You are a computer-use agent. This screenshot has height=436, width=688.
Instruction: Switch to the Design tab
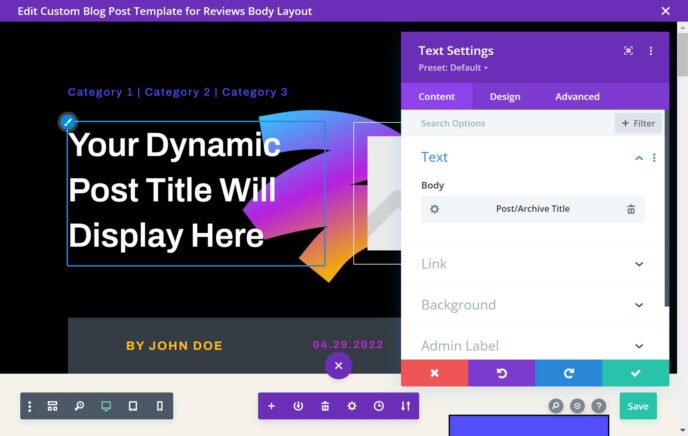tap(505, 96)
